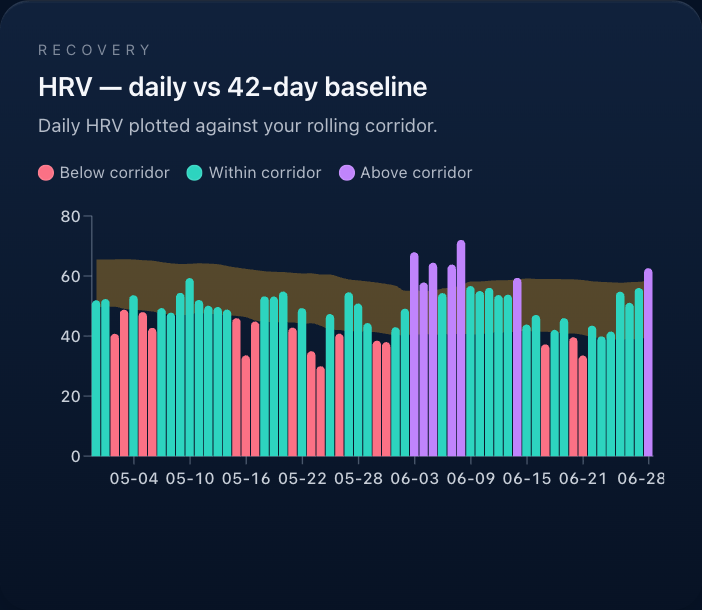Click the y-axis value 40
702x610 pixels.
pyautogui.click(x=71, y=337)
